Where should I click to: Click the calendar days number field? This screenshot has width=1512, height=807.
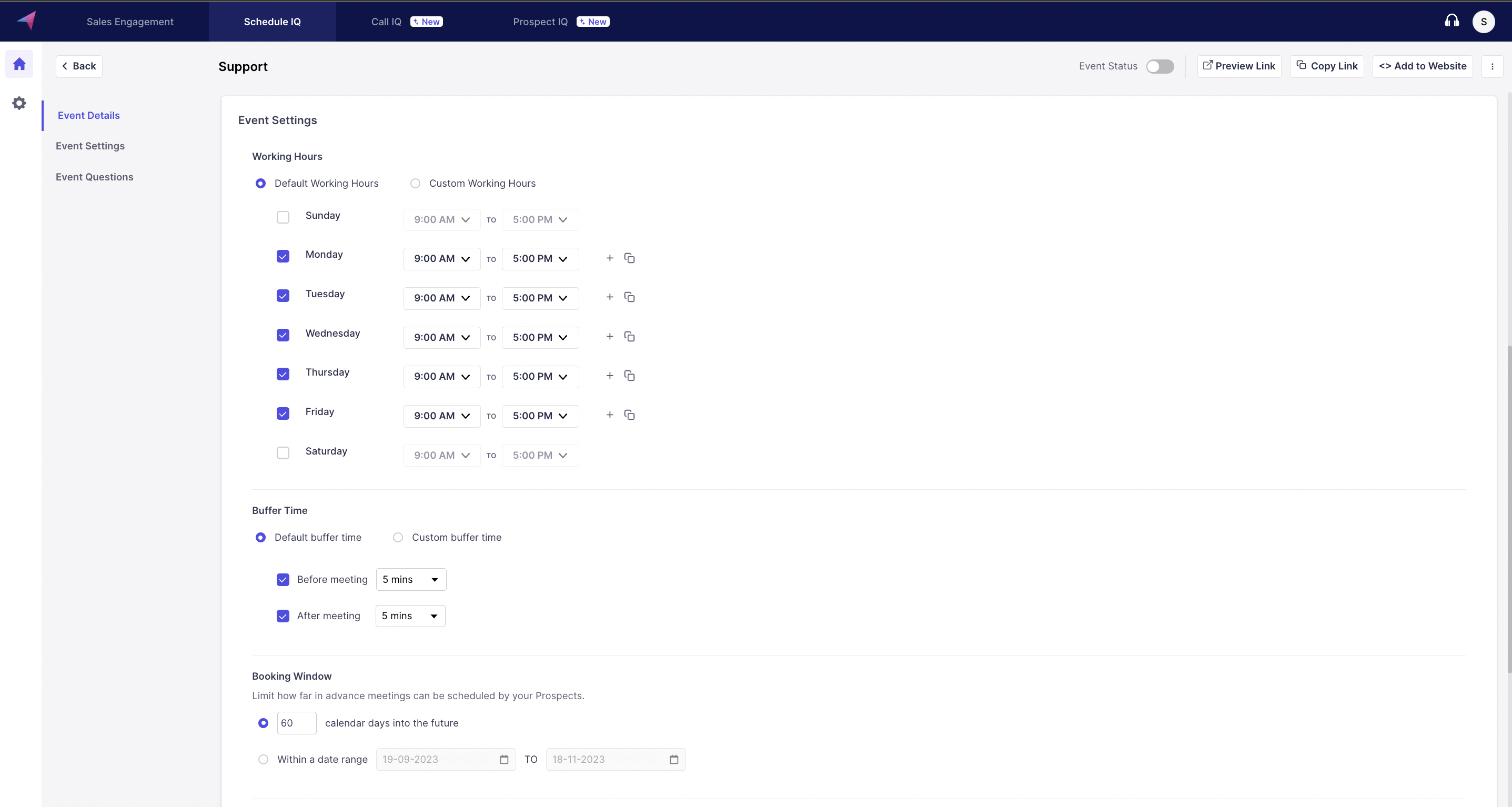tap(296, 723)
